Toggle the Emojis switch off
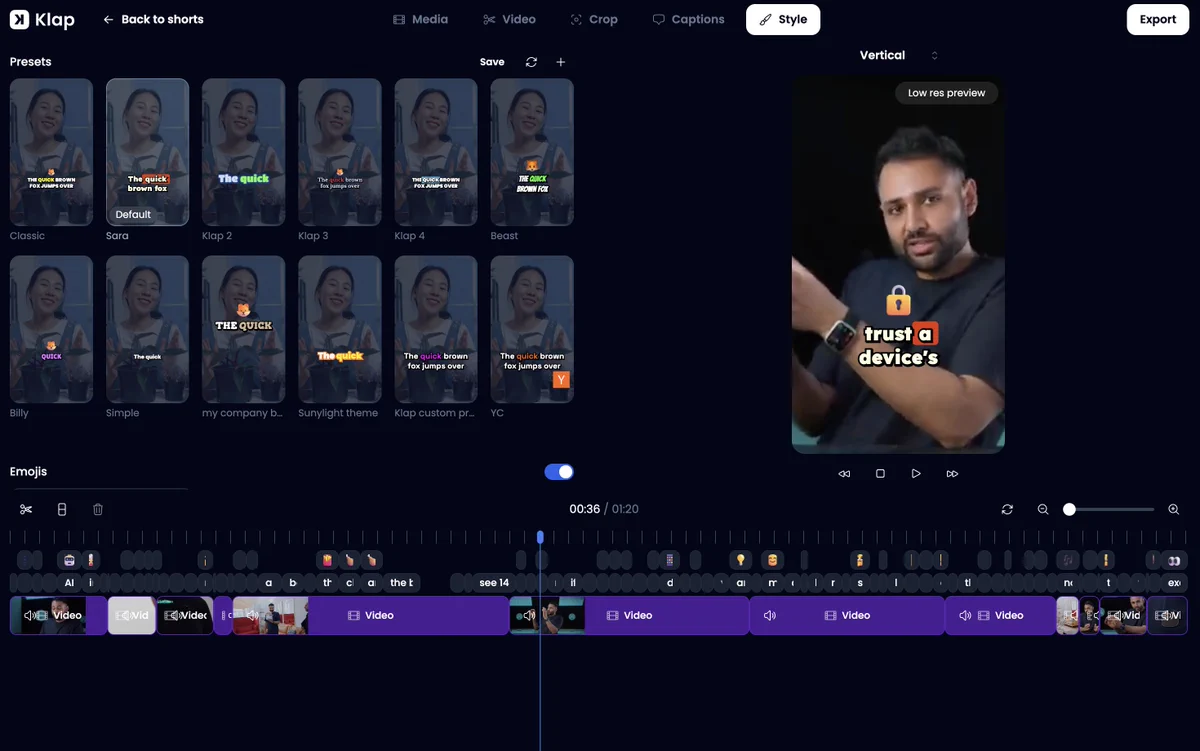Viewport: 1200px width, 751px height. (x=559, y=472)
